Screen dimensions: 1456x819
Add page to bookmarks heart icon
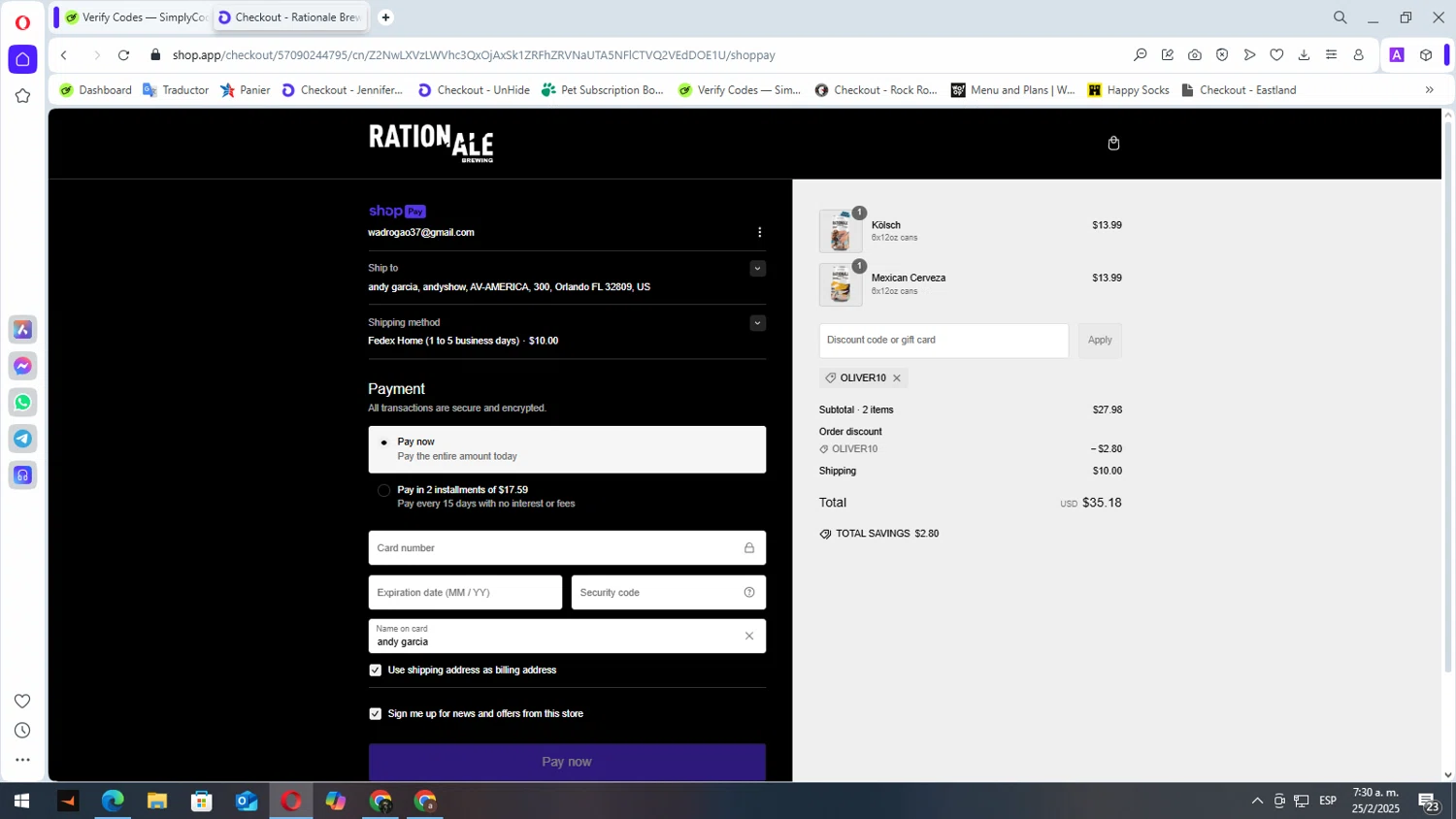[1276, 55]
